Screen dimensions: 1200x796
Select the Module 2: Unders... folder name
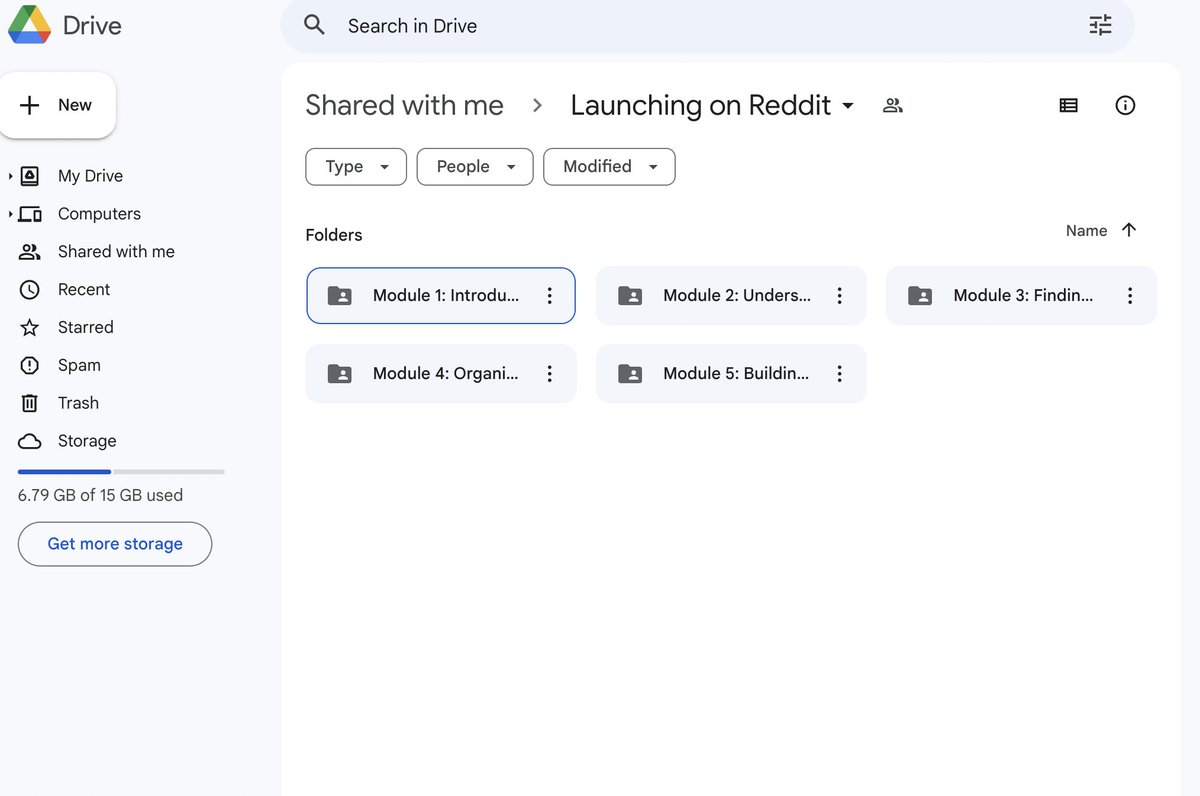point(737,295)
